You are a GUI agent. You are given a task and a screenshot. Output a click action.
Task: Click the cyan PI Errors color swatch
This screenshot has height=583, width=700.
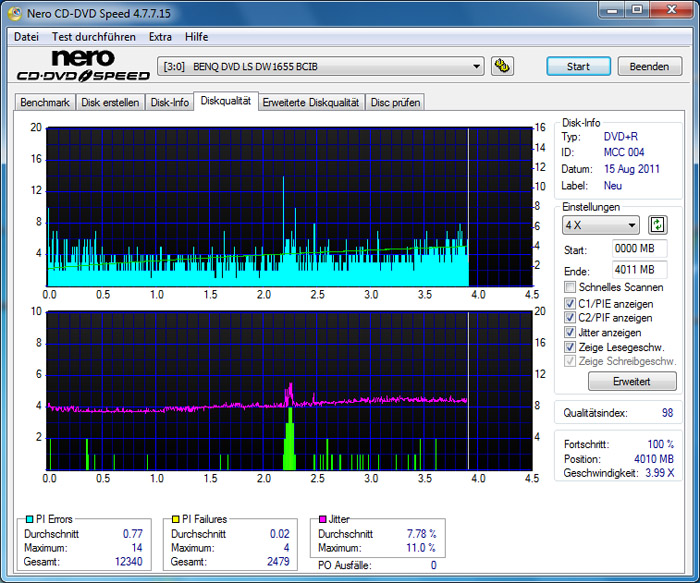(x=30, y=519)
